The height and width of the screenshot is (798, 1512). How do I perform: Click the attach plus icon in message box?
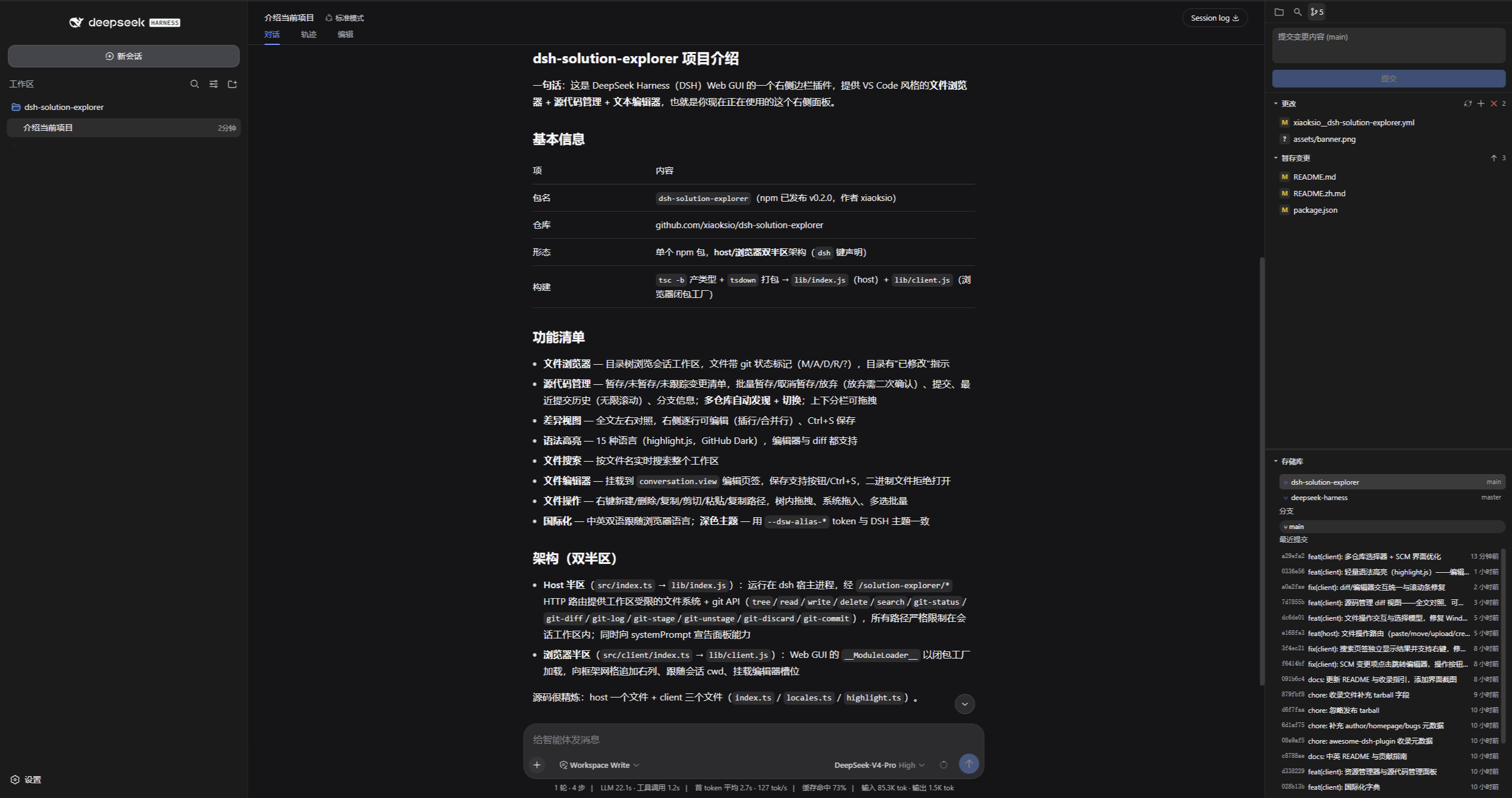pos(537,765)
